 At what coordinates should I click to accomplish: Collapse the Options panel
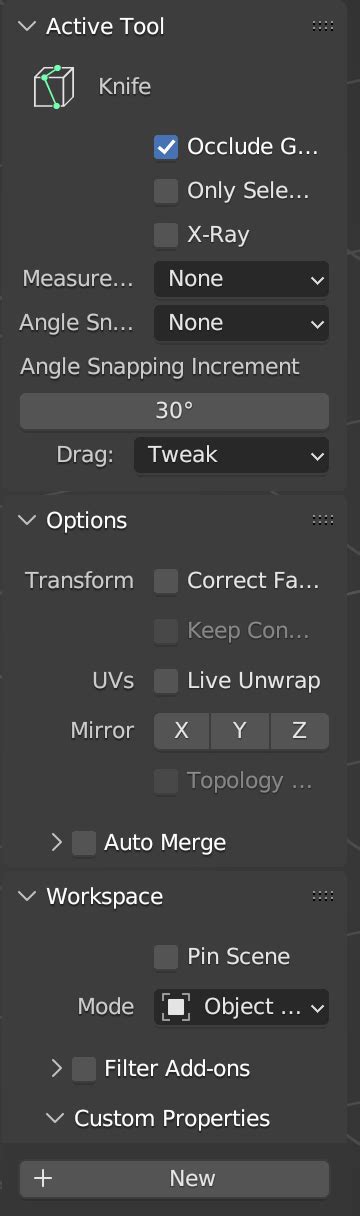[x=27, y=520]
